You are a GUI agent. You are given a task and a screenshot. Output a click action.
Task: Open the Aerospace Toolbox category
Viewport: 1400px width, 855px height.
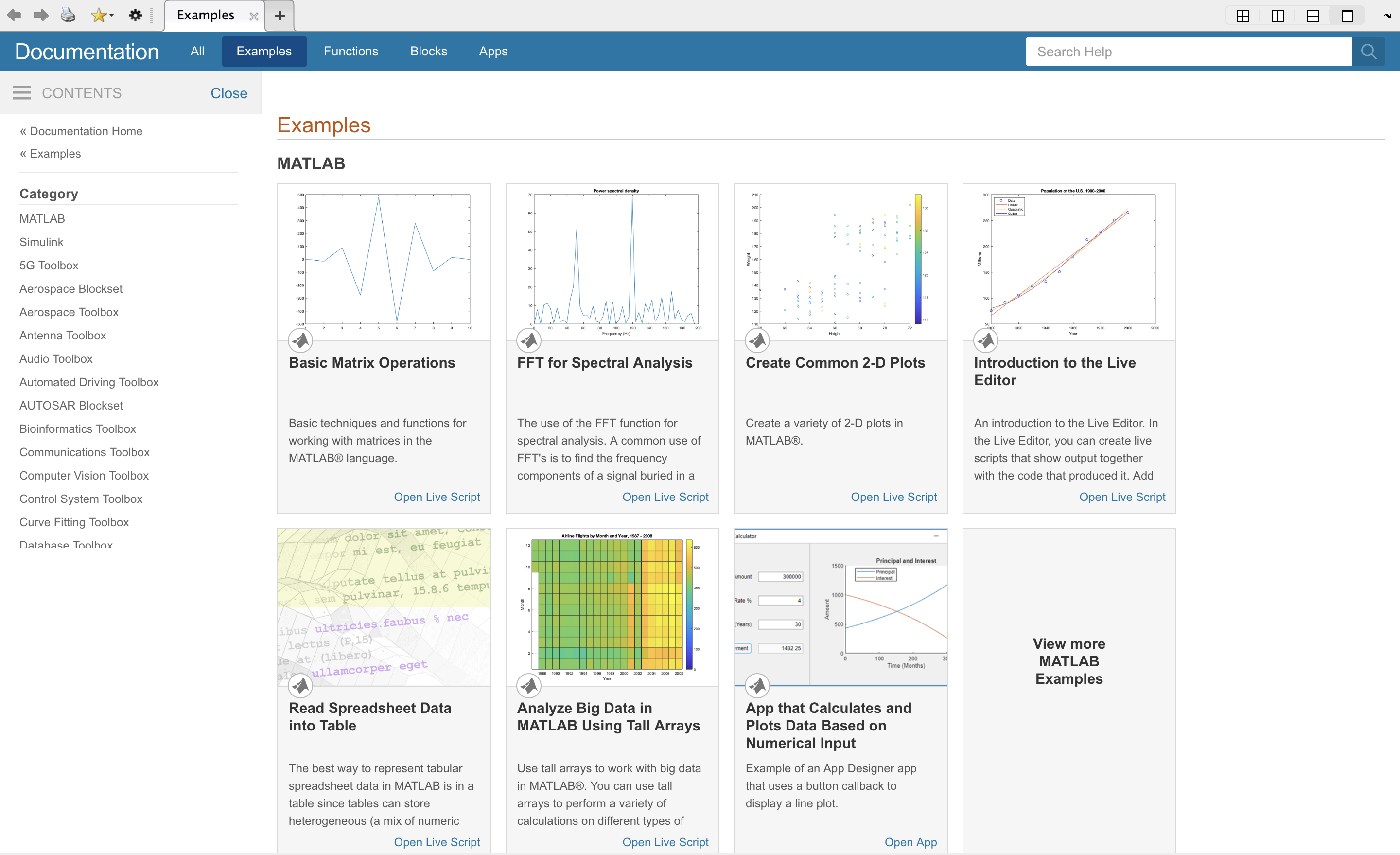pyautogui.click(x=69, y=312)
